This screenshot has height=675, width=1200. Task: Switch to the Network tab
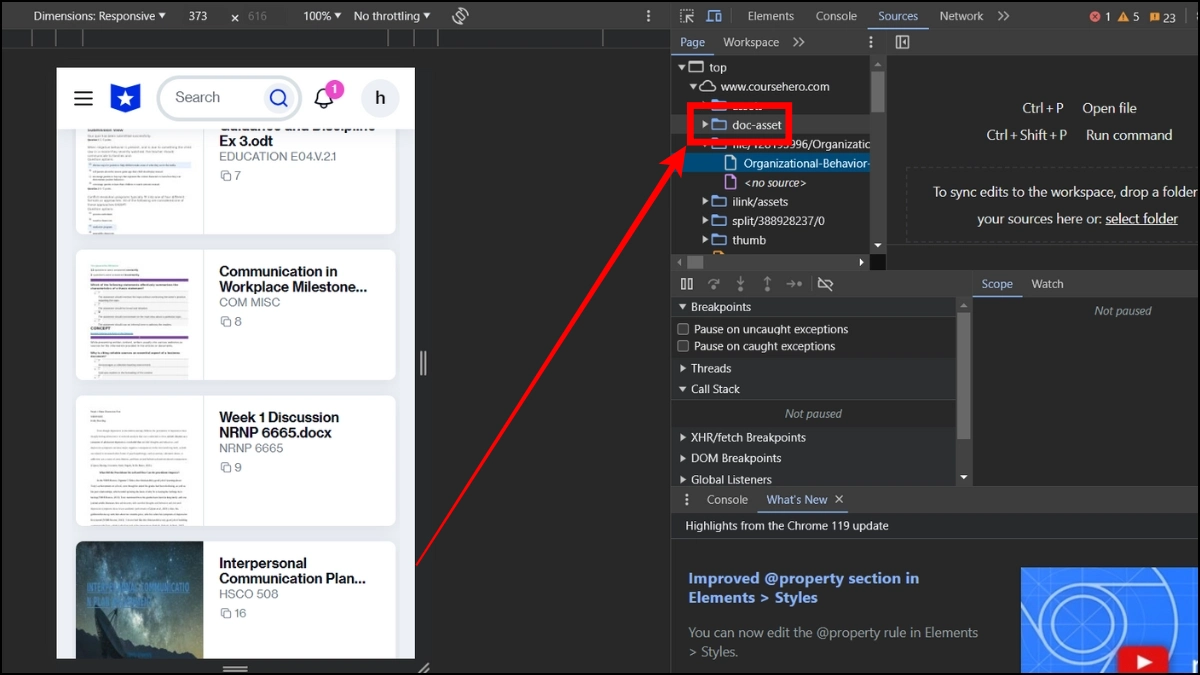coord(961,16)
